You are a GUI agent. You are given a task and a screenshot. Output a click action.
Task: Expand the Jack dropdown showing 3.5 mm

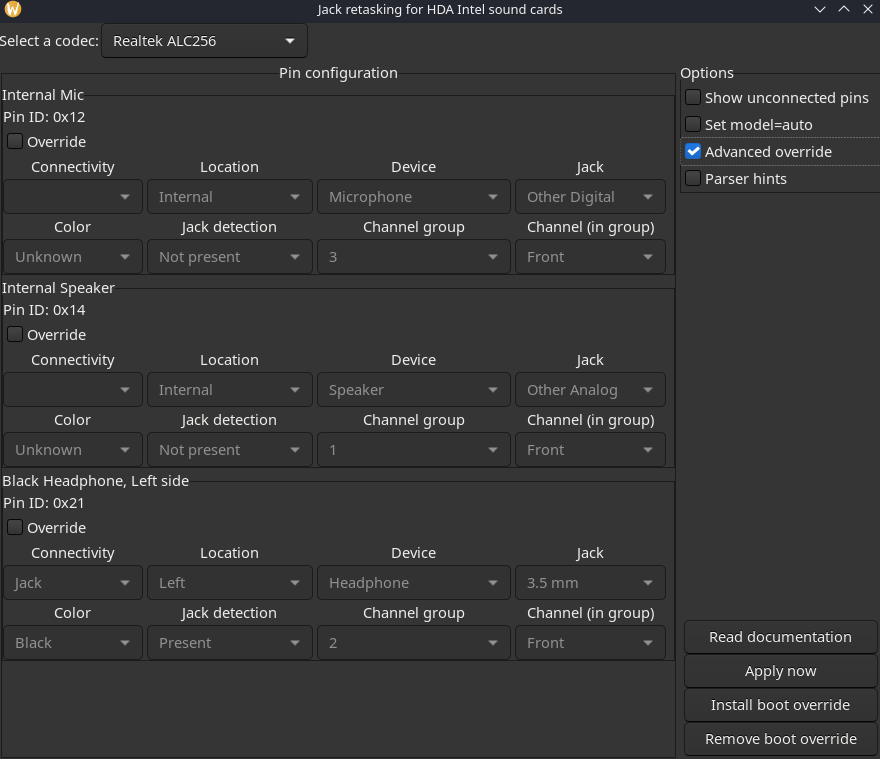(x=589, y=583)
